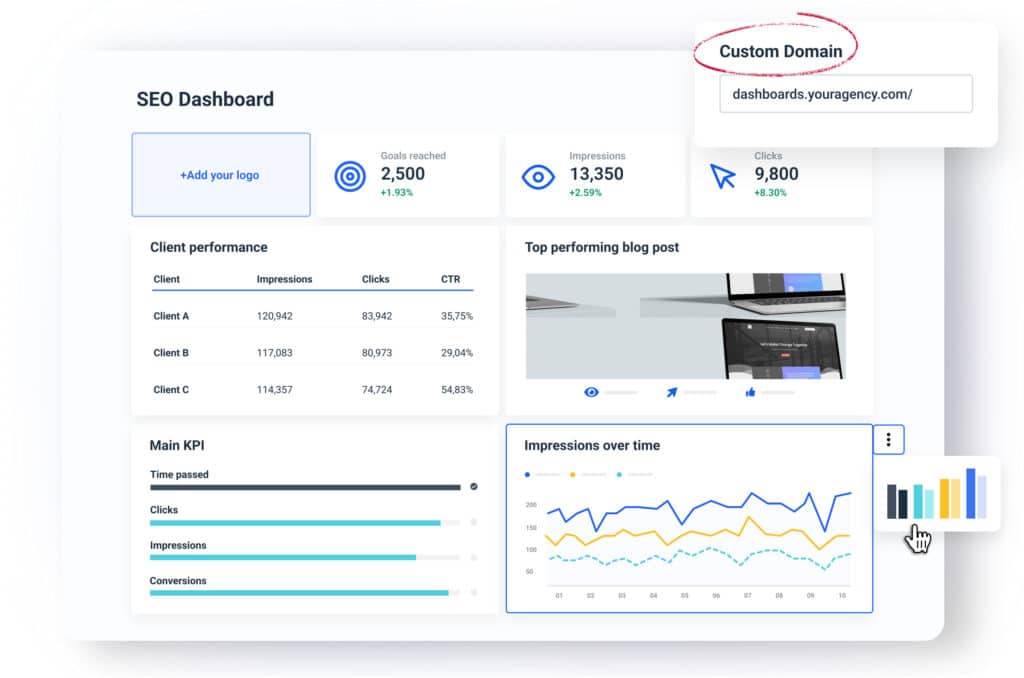1024x678 pixels.
Task: Click the thumbs-up likes icon under blog post
Action: tap(750, 392)
